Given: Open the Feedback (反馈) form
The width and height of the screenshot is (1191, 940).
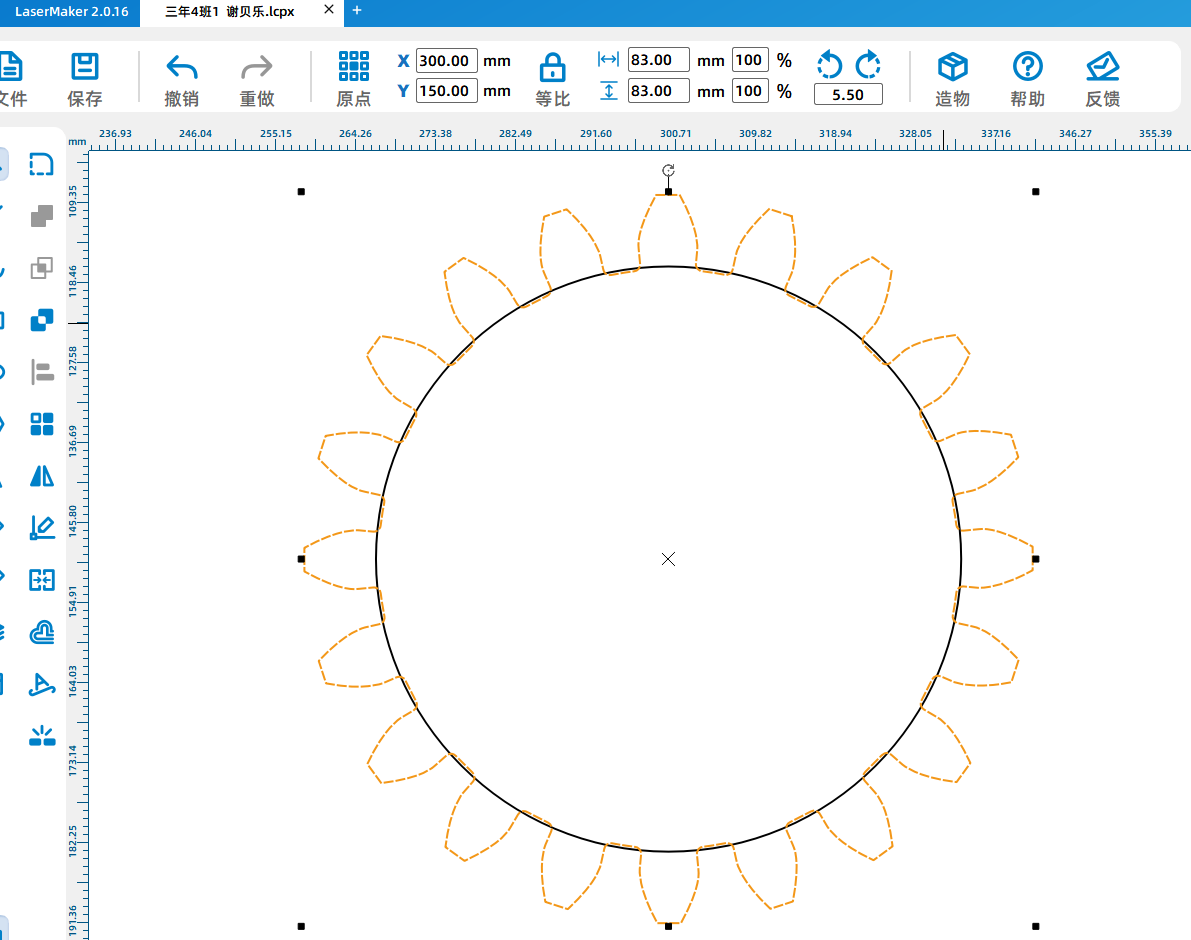Looking at the screenshot, I should point(1102,79).
